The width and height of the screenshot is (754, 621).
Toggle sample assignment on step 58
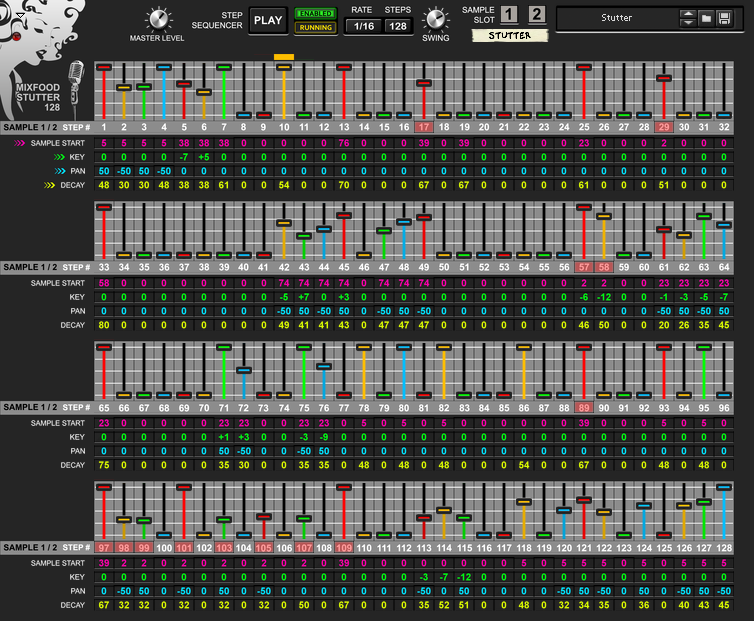click(604, 267)
